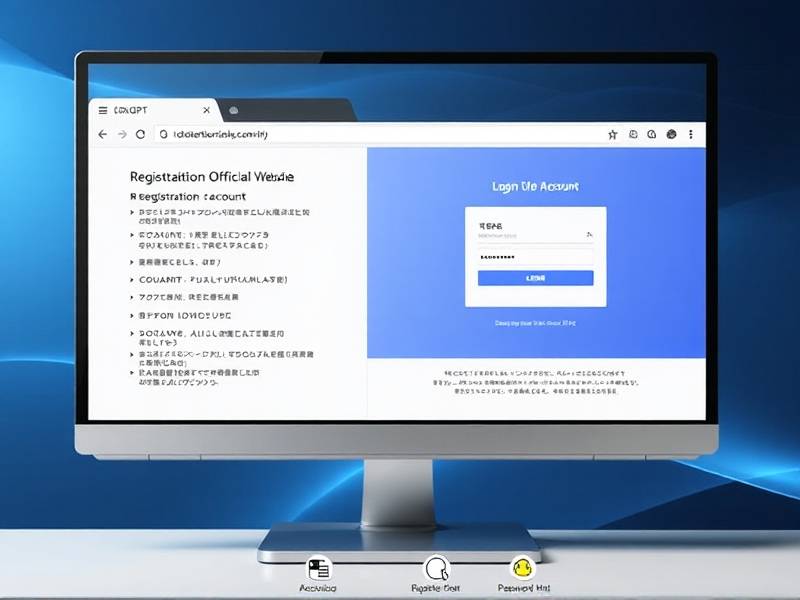Click the profile avatar icon in toolbar
The height and width of the screenshot is (600, 800).
point(671,134)
